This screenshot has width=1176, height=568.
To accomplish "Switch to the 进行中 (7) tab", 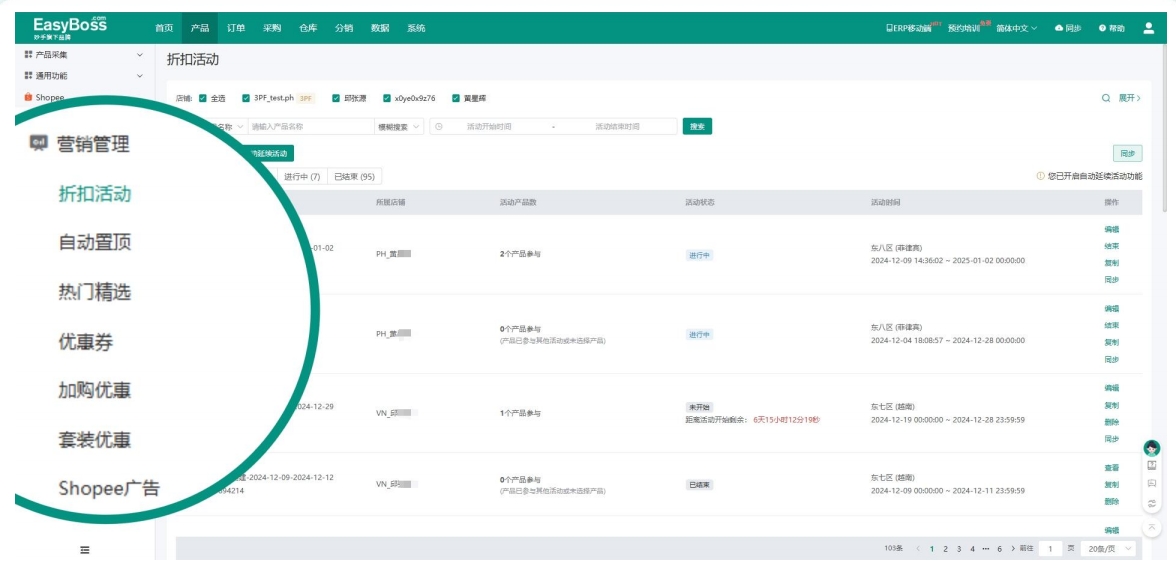I will pos(302,176).
